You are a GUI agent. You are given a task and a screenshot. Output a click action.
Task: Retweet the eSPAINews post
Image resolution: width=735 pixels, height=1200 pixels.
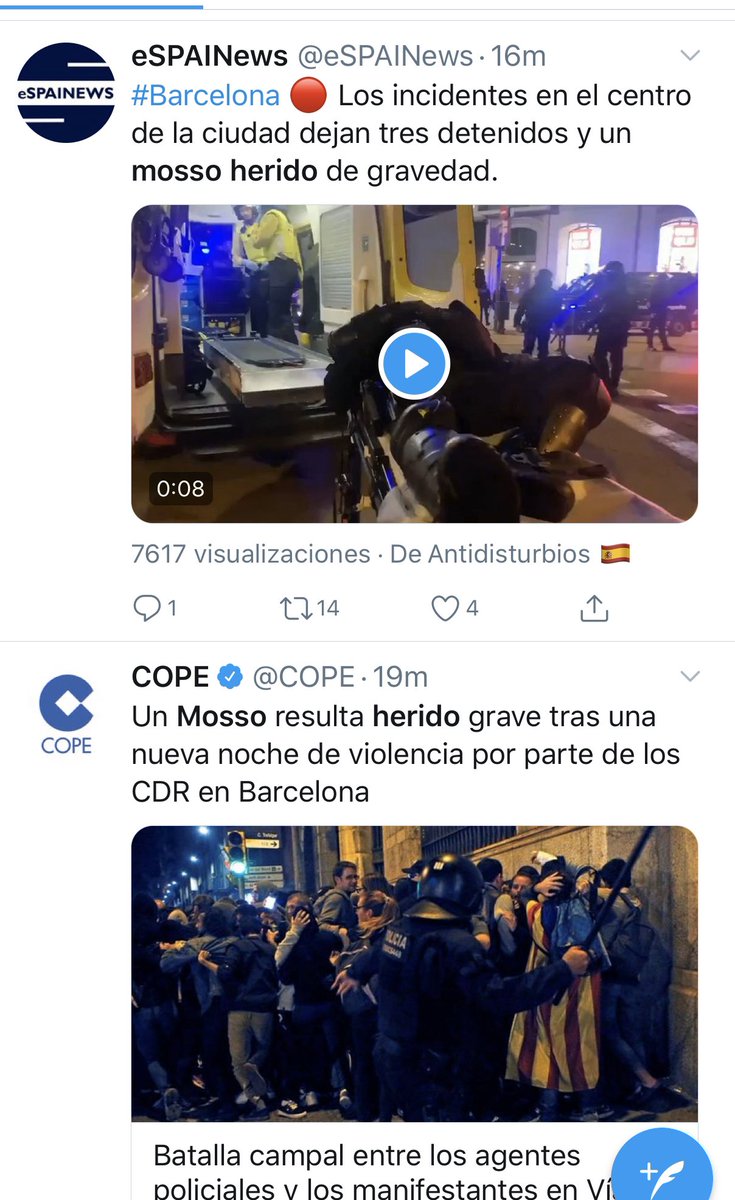click(x=310, y=607)
